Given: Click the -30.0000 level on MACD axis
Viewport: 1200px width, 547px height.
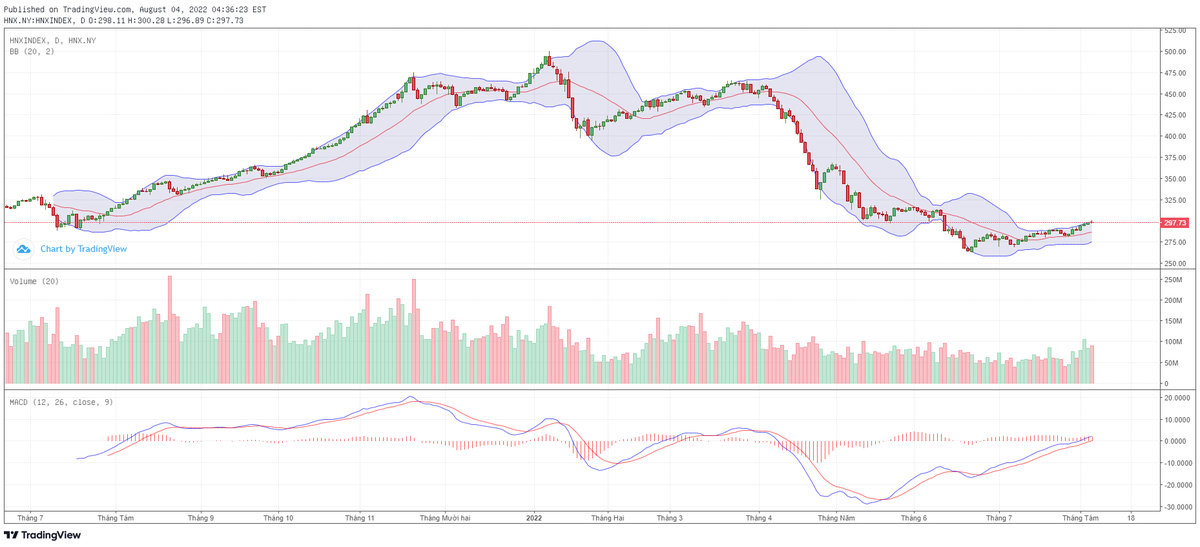Looking at the screenshot, I should click(1176, 507).
